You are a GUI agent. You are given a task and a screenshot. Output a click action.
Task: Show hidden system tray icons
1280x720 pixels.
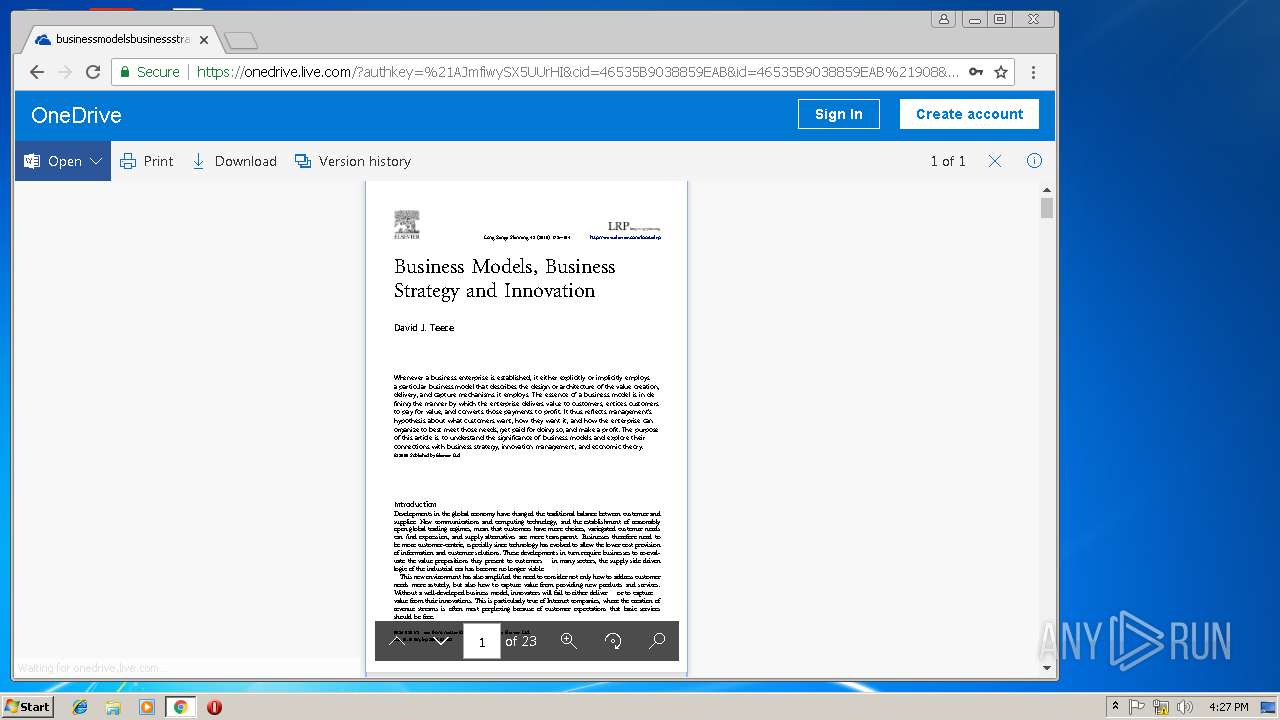point(1115,707)
